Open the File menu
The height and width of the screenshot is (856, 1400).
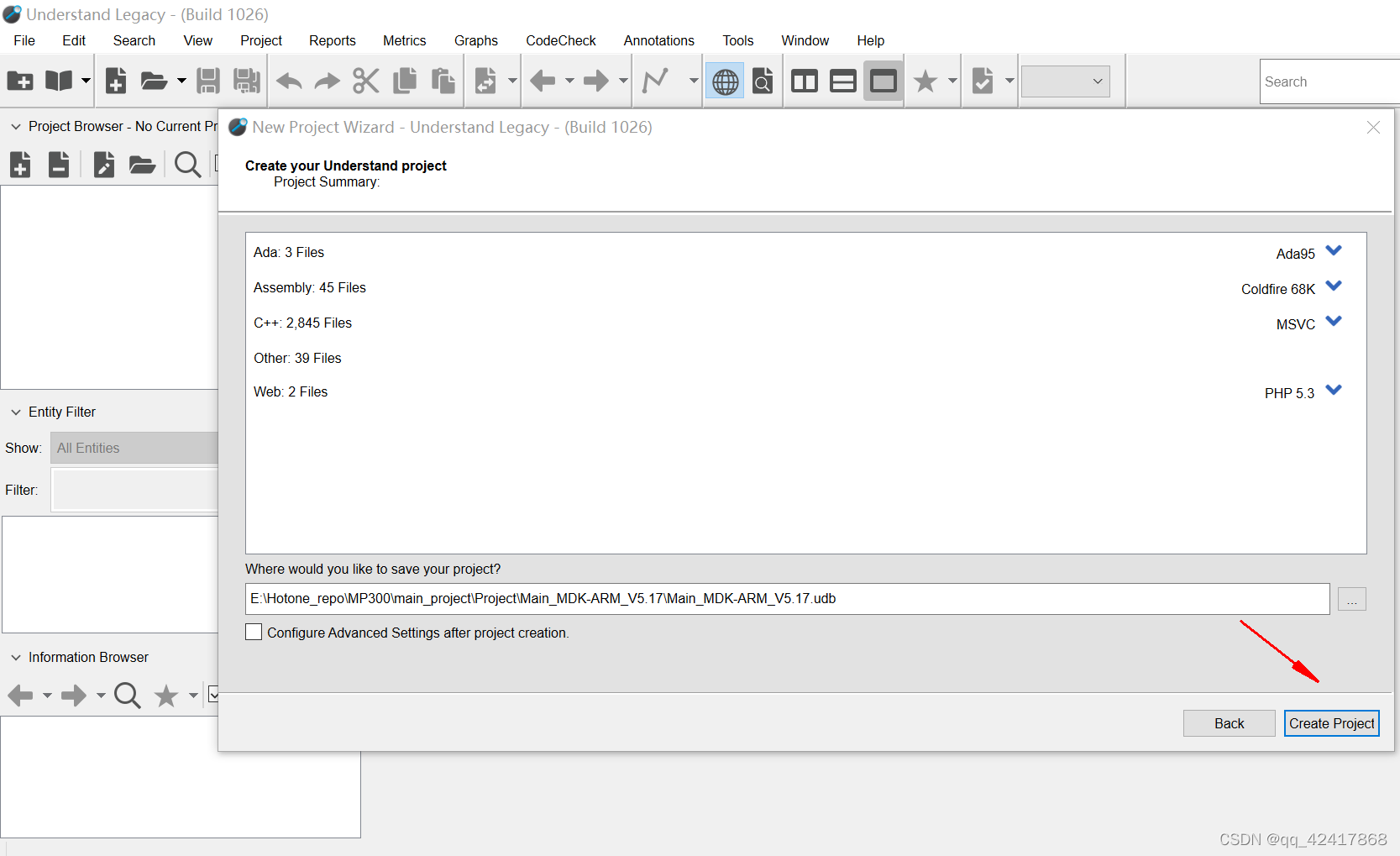24,40
